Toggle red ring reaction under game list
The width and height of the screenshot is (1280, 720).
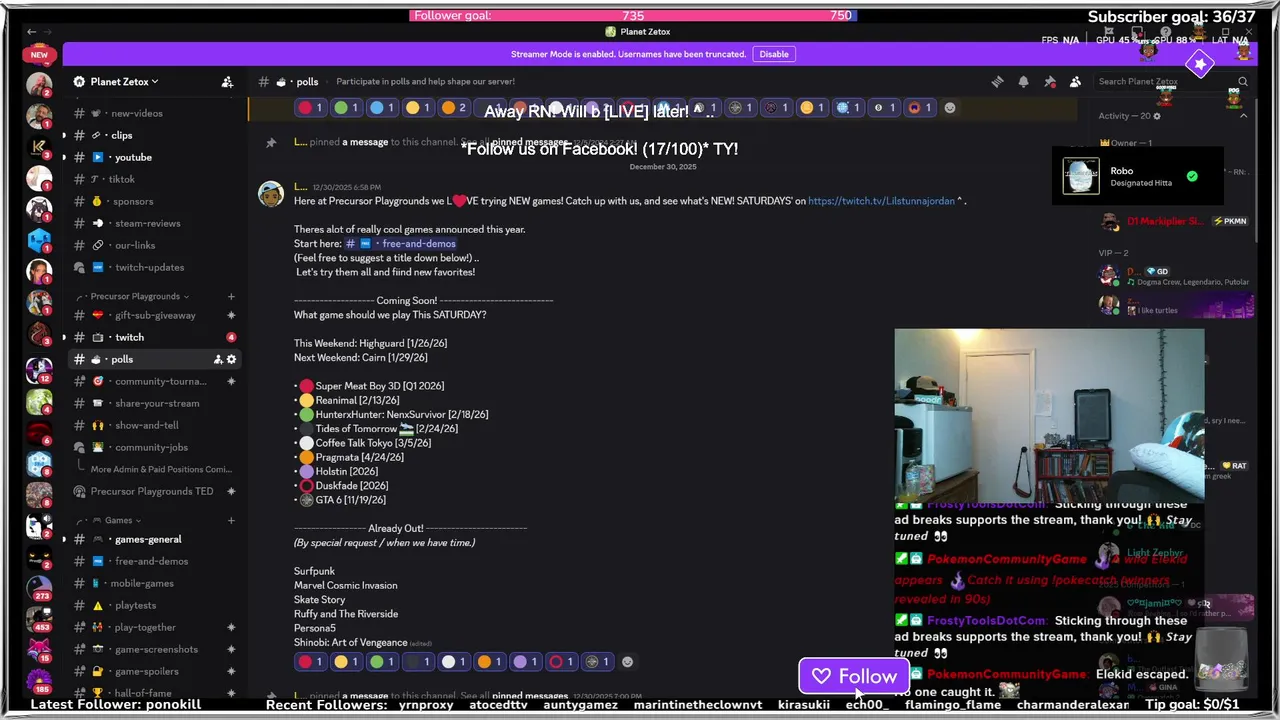click(562, 662)
